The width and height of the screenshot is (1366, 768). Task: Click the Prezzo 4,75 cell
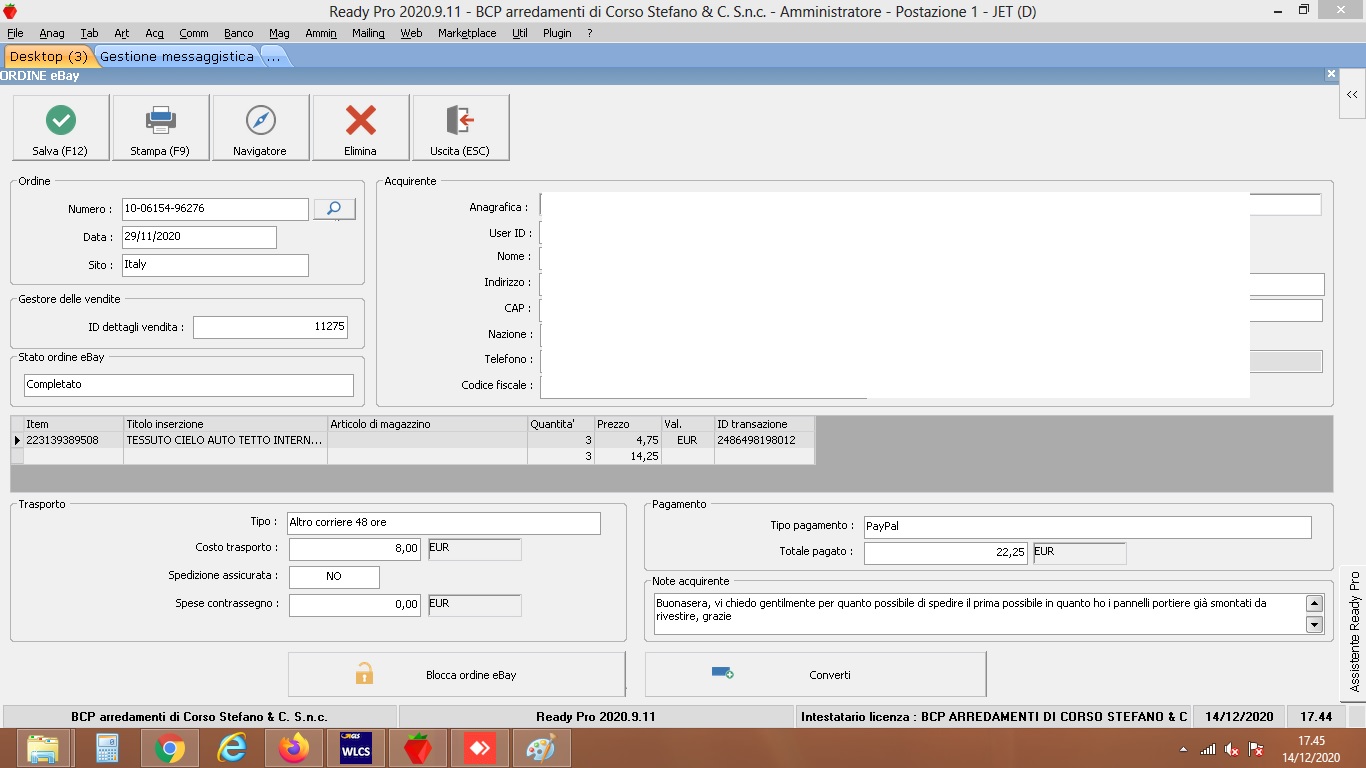pos(628,440)
